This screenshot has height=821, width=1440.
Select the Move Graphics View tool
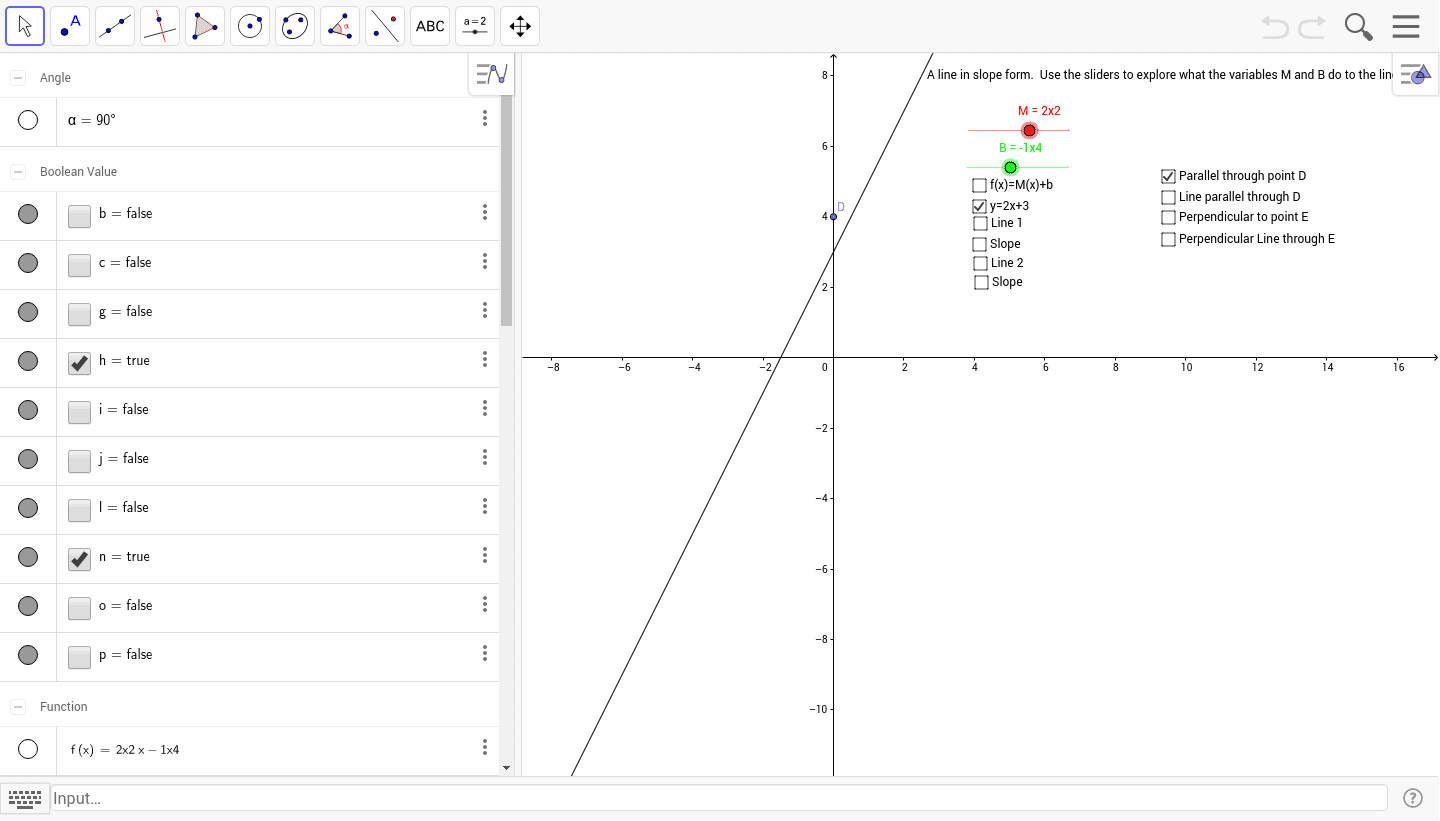(520, 26)
